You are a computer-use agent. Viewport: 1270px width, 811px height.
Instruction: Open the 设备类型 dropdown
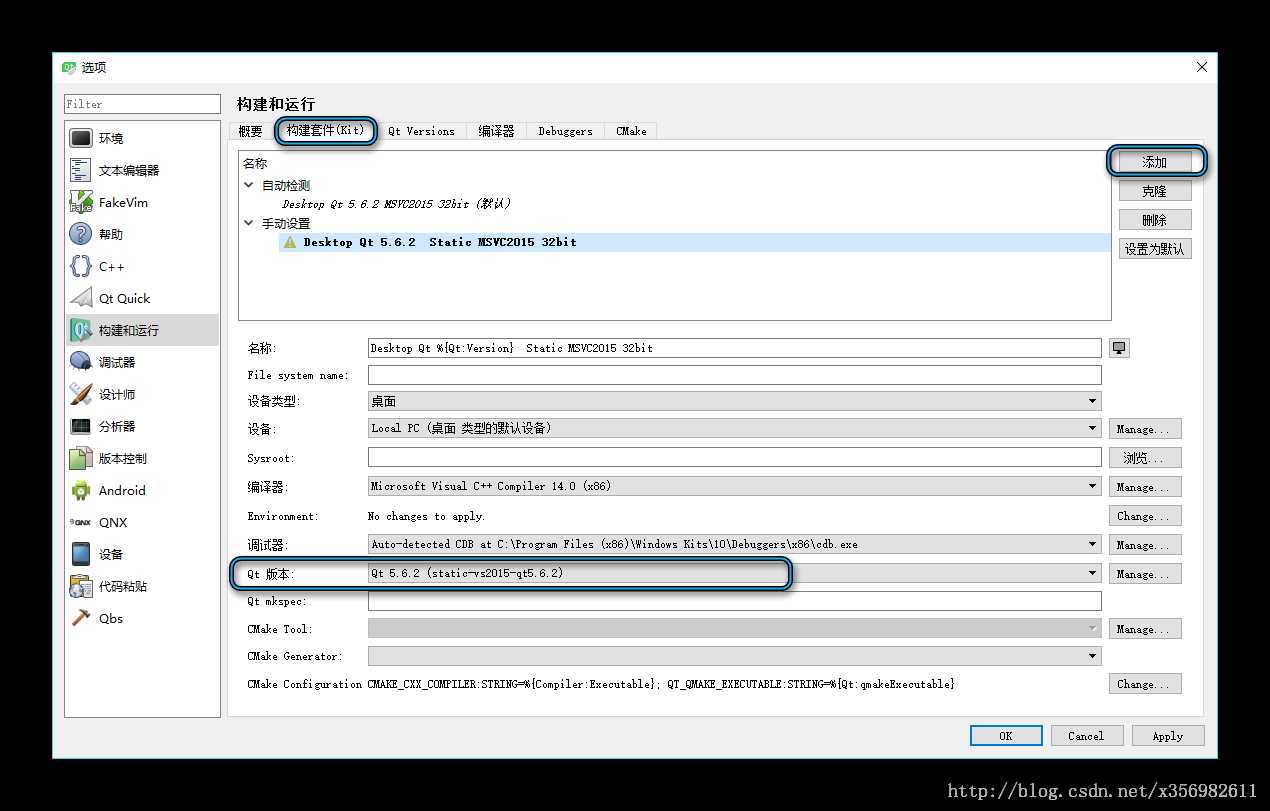click(735, 401)
